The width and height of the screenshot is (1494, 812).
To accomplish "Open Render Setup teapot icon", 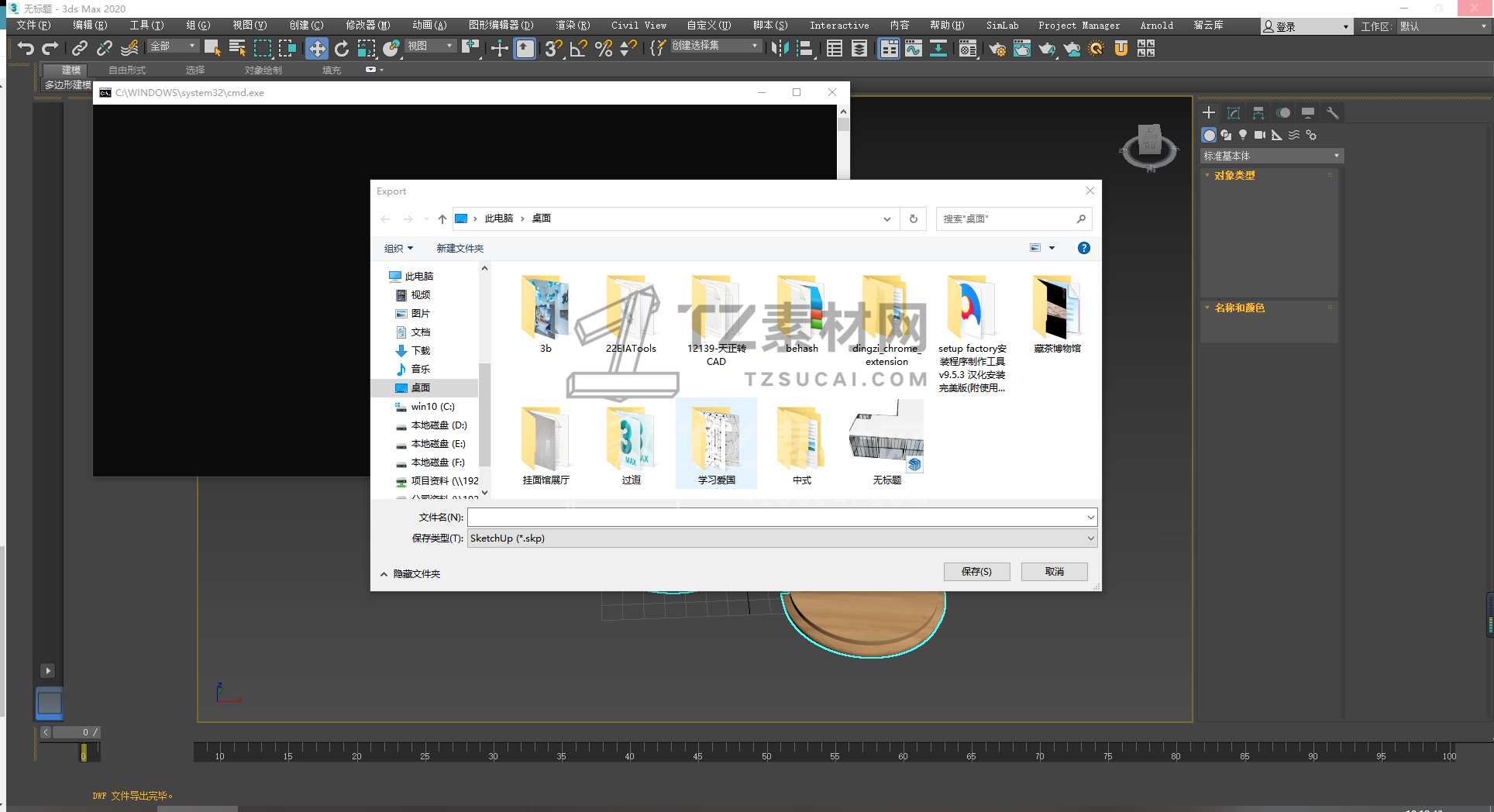I will pyautogui.click(x=997, y=49).
